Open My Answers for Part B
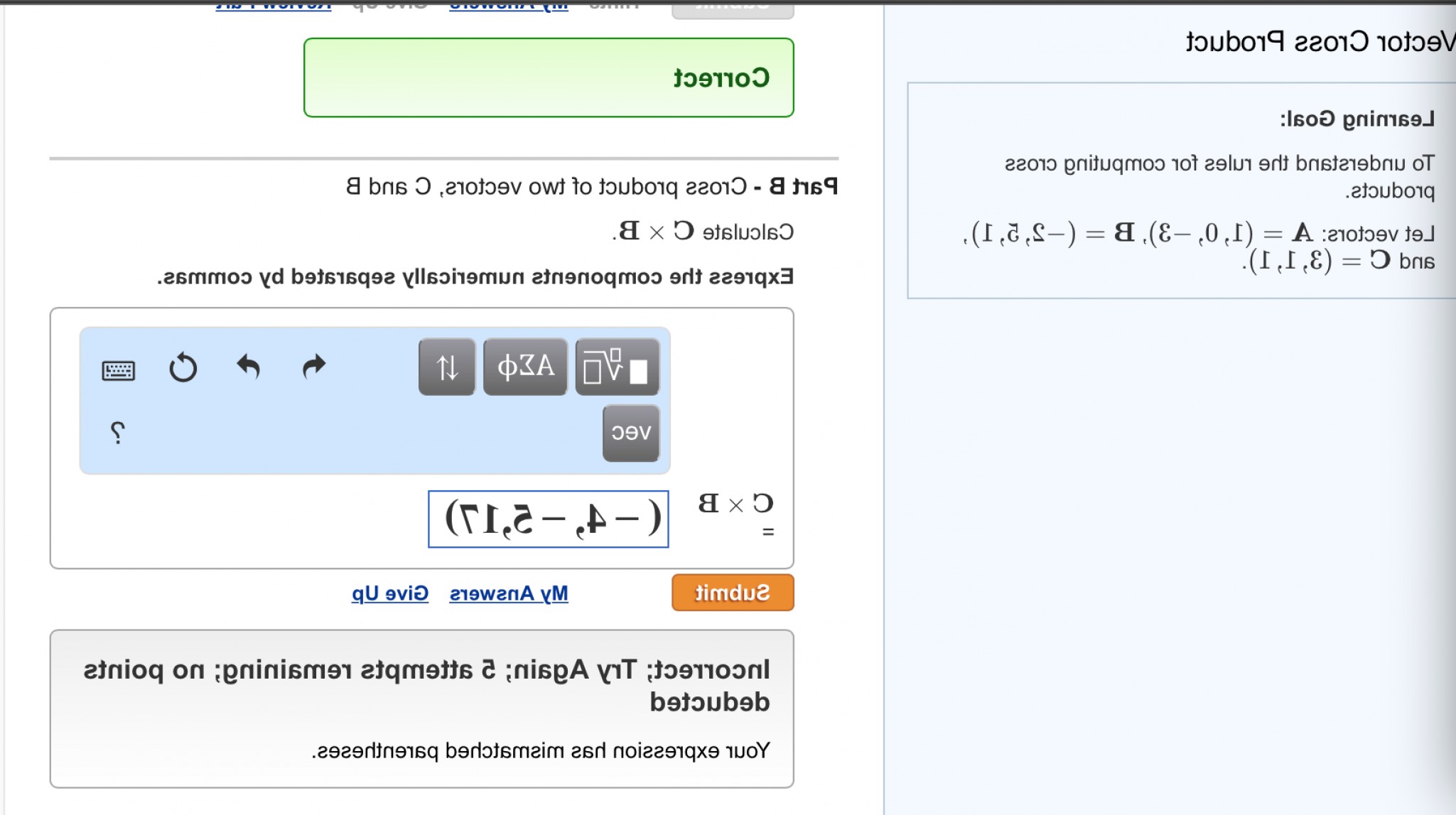 pos(509,593)
